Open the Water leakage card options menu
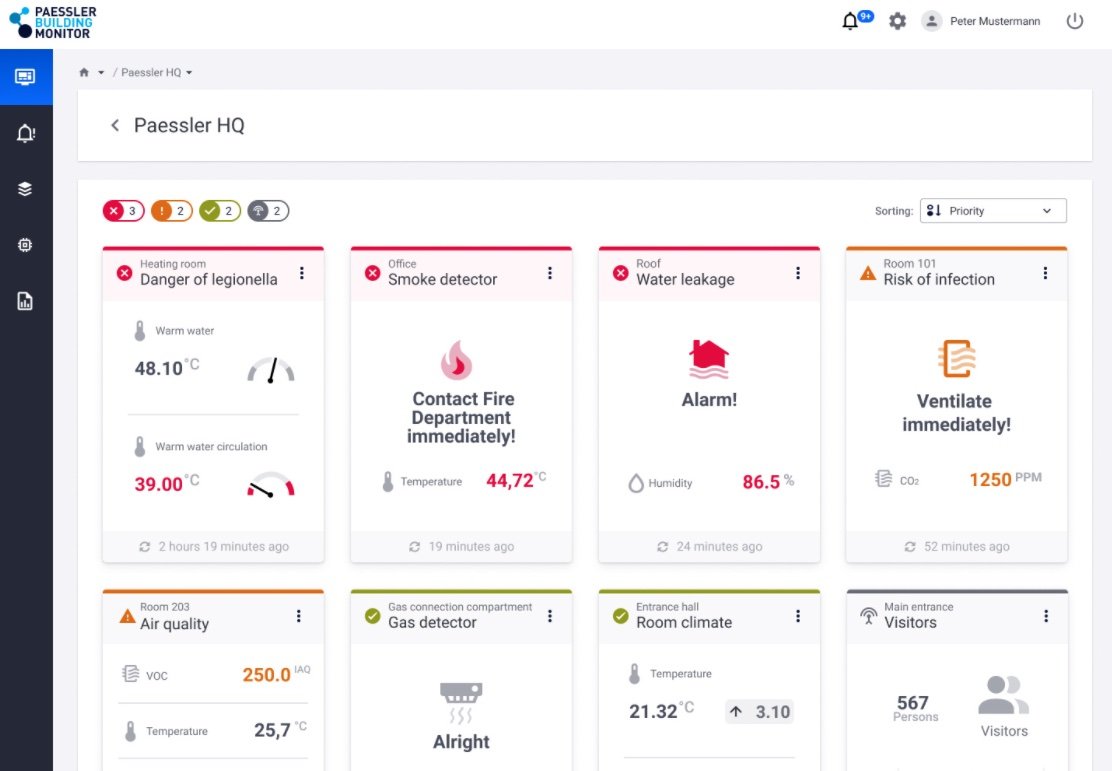Screen dimensions: 1112x771 point(798,273)
